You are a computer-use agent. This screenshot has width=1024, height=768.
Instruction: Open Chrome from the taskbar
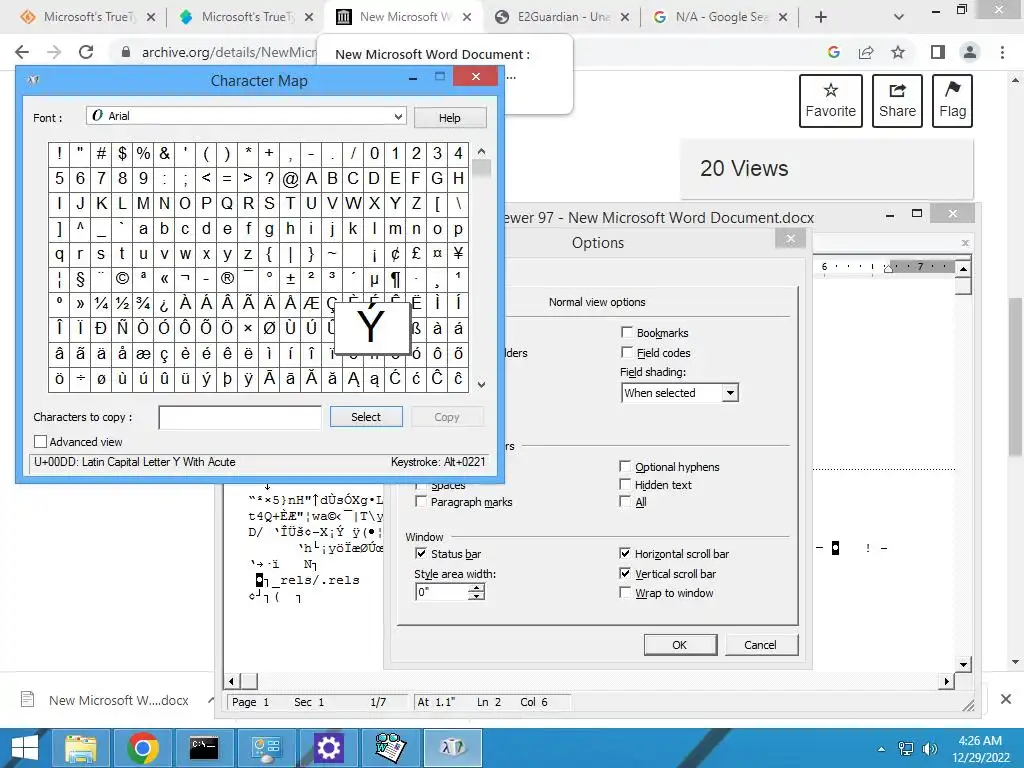[142, 748]
